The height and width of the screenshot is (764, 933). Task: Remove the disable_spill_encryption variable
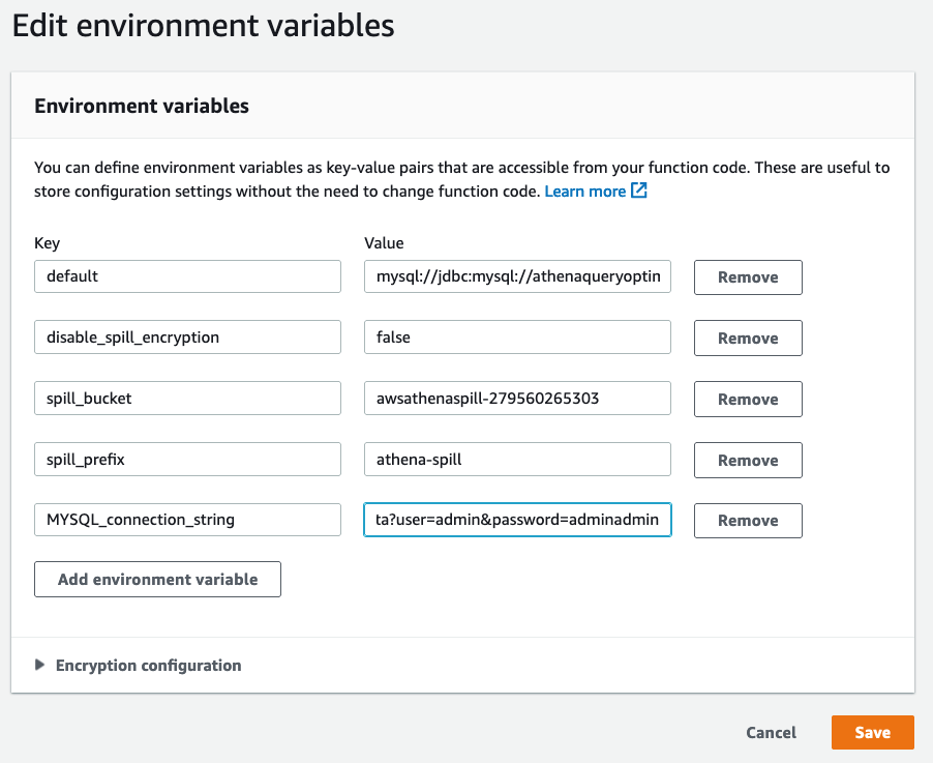point(747,338)
